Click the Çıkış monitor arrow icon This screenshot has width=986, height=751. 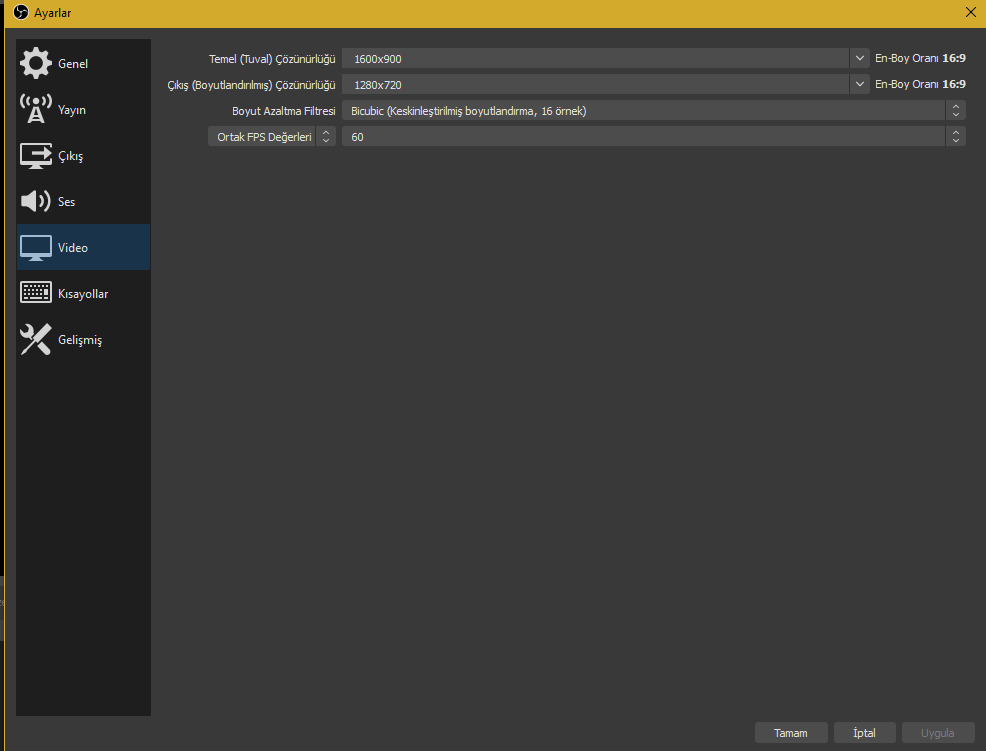[x=36, y=155]
